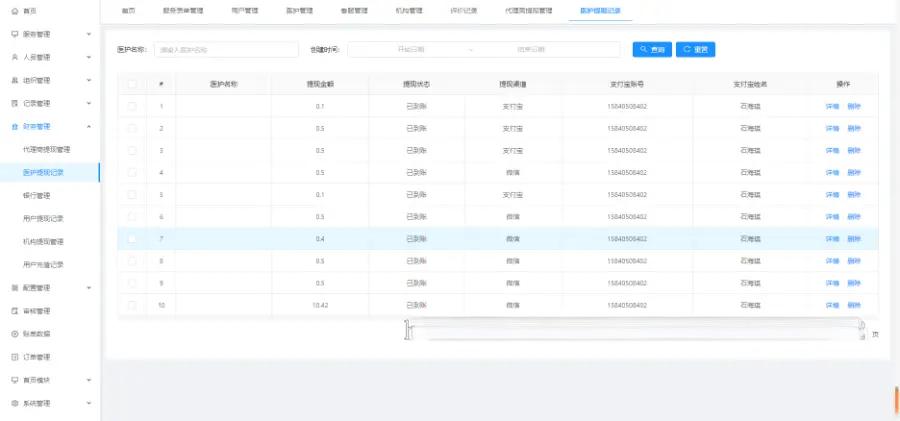Expand the 人员管理 submenu arrow
The image size is (900, 421).
(88, 57)
